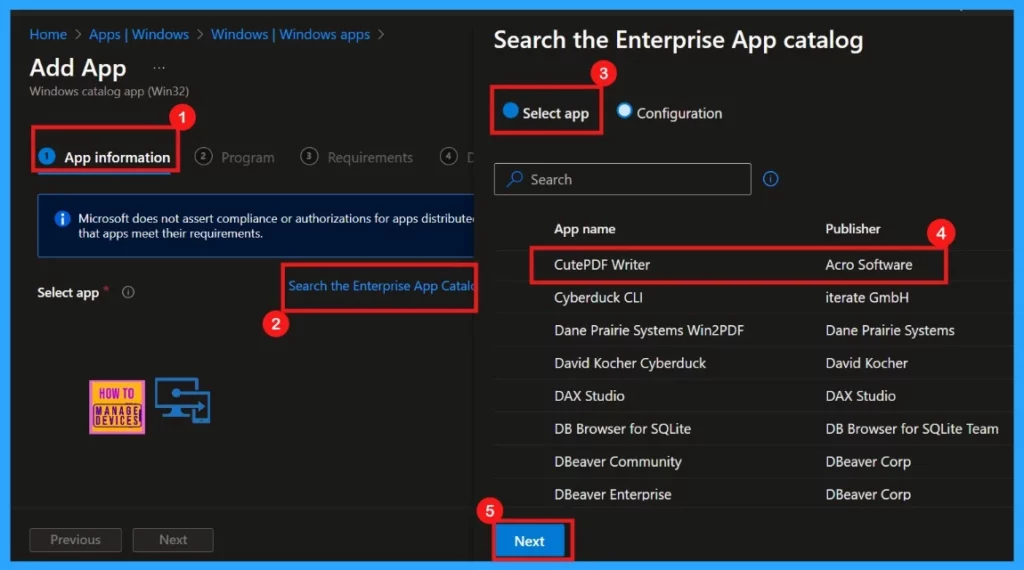
Task: Sort by the App name column header
Action: [x=584, y=229]
